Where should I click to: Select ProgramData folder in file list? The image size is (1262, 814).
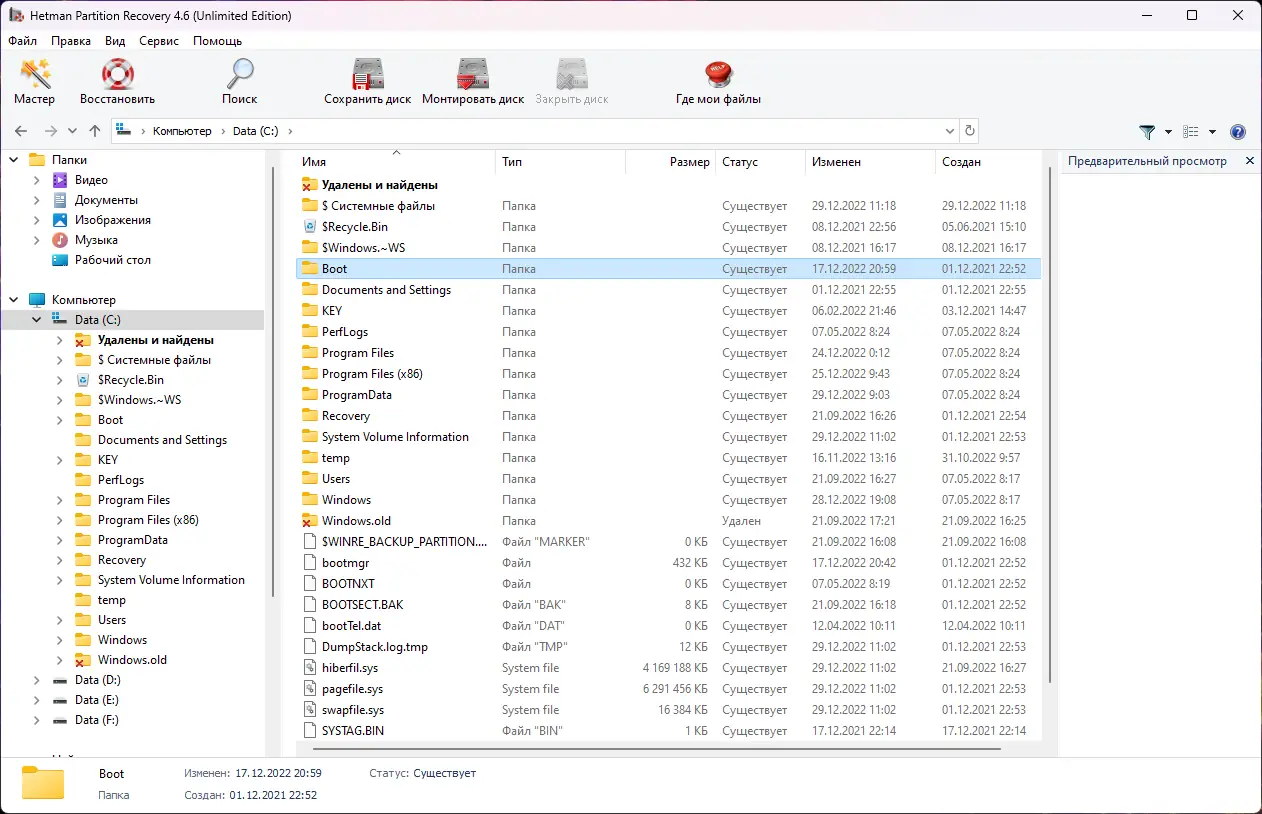pos(668,395)
